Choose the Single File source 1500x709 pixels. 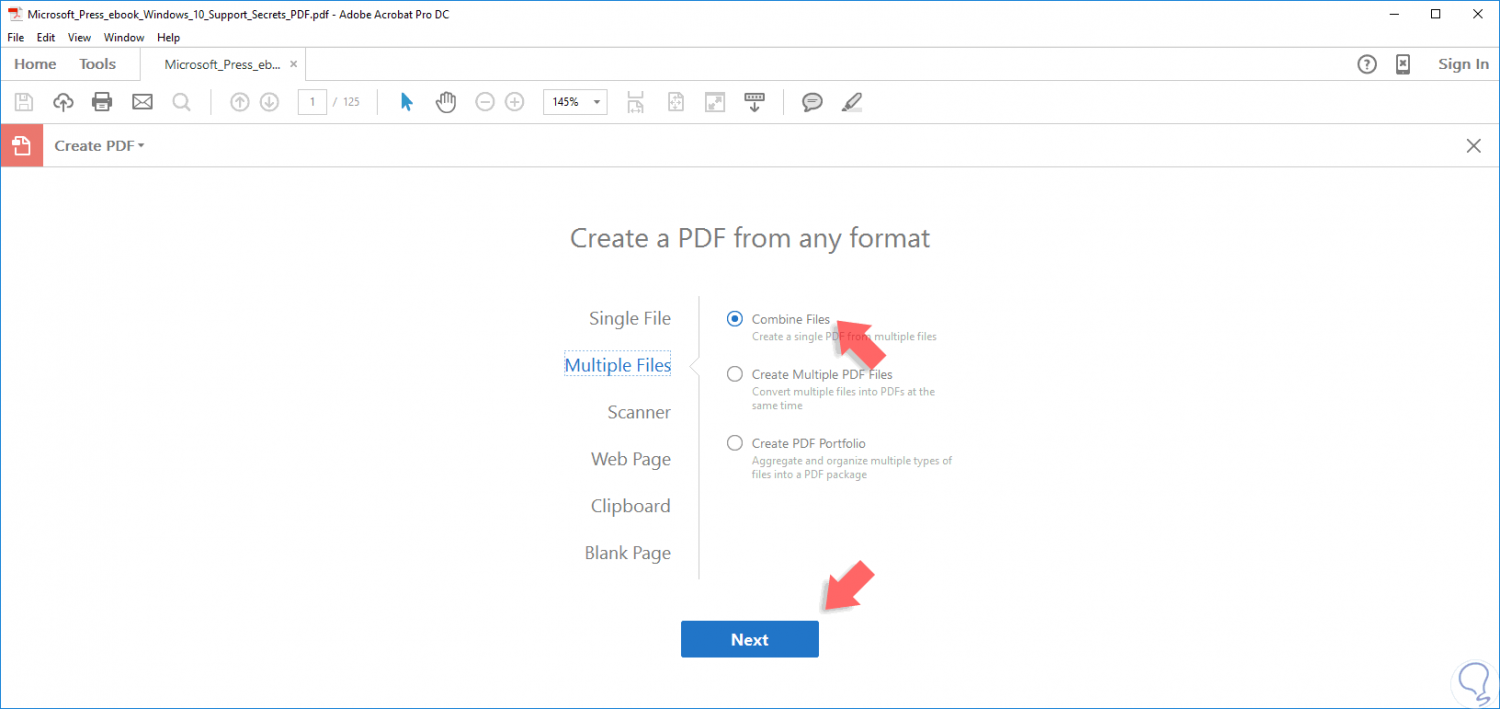630,318
